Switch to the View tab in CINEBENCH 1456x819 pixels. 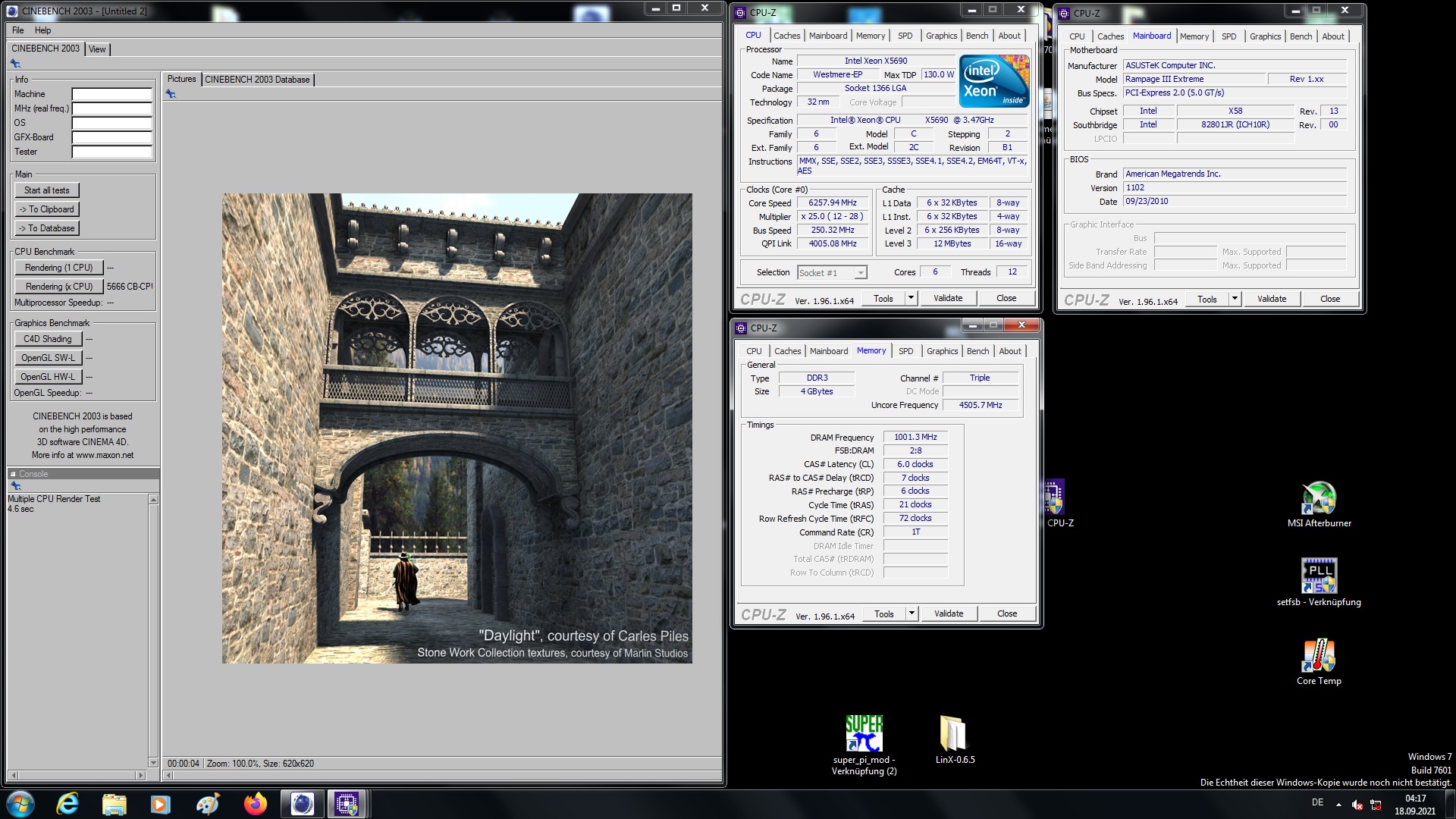(97, 49)
